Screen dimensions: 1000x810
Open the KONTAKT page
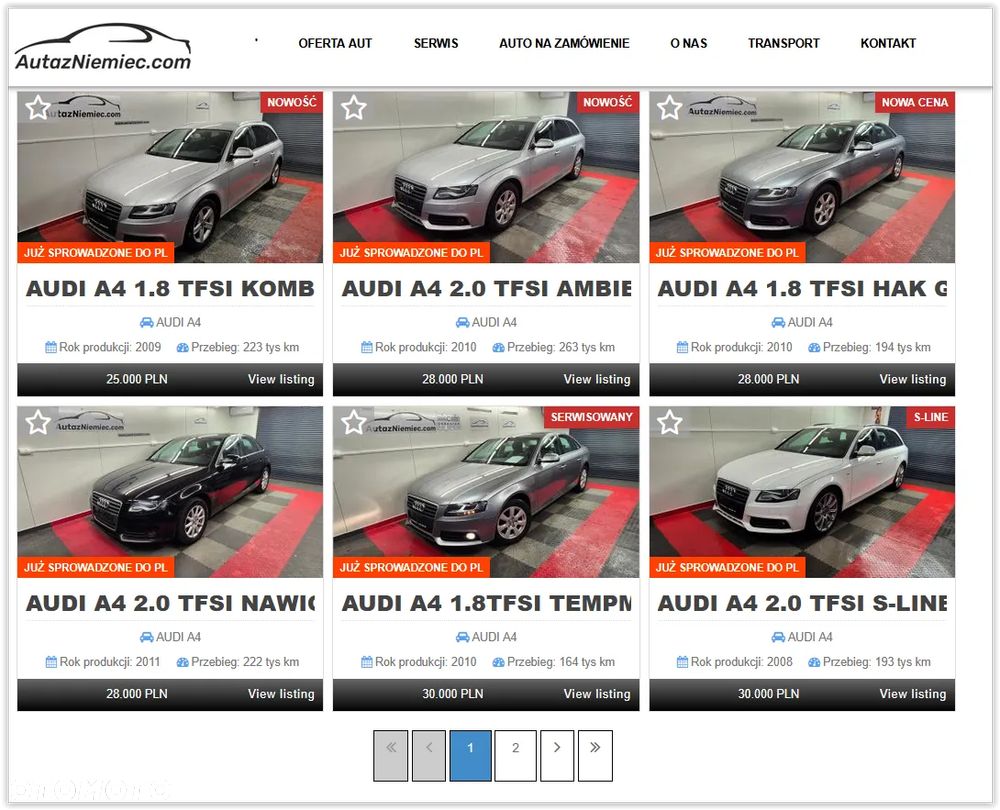(888, 43)
